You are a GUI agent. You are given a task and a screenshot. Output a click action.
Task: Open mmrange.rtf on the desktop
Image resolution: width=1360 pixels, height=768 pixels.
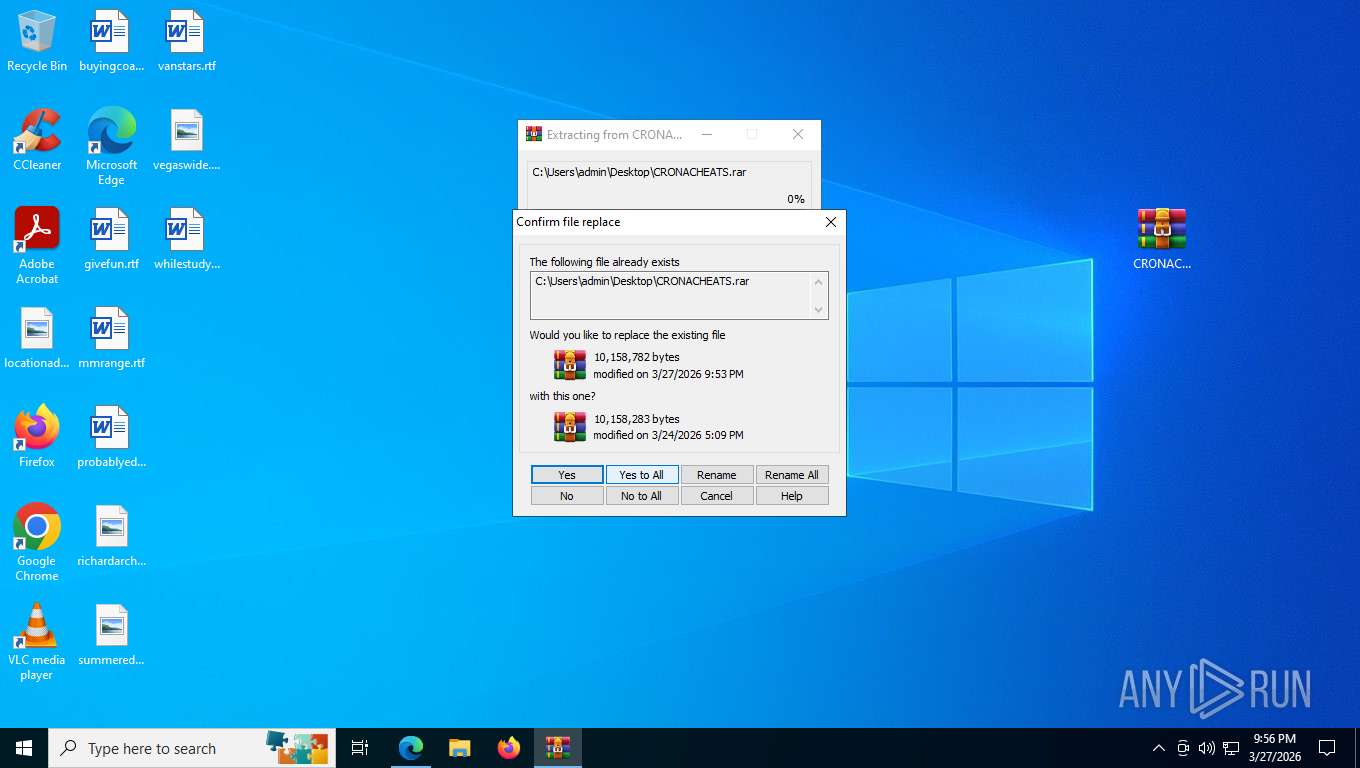point(111,338)
